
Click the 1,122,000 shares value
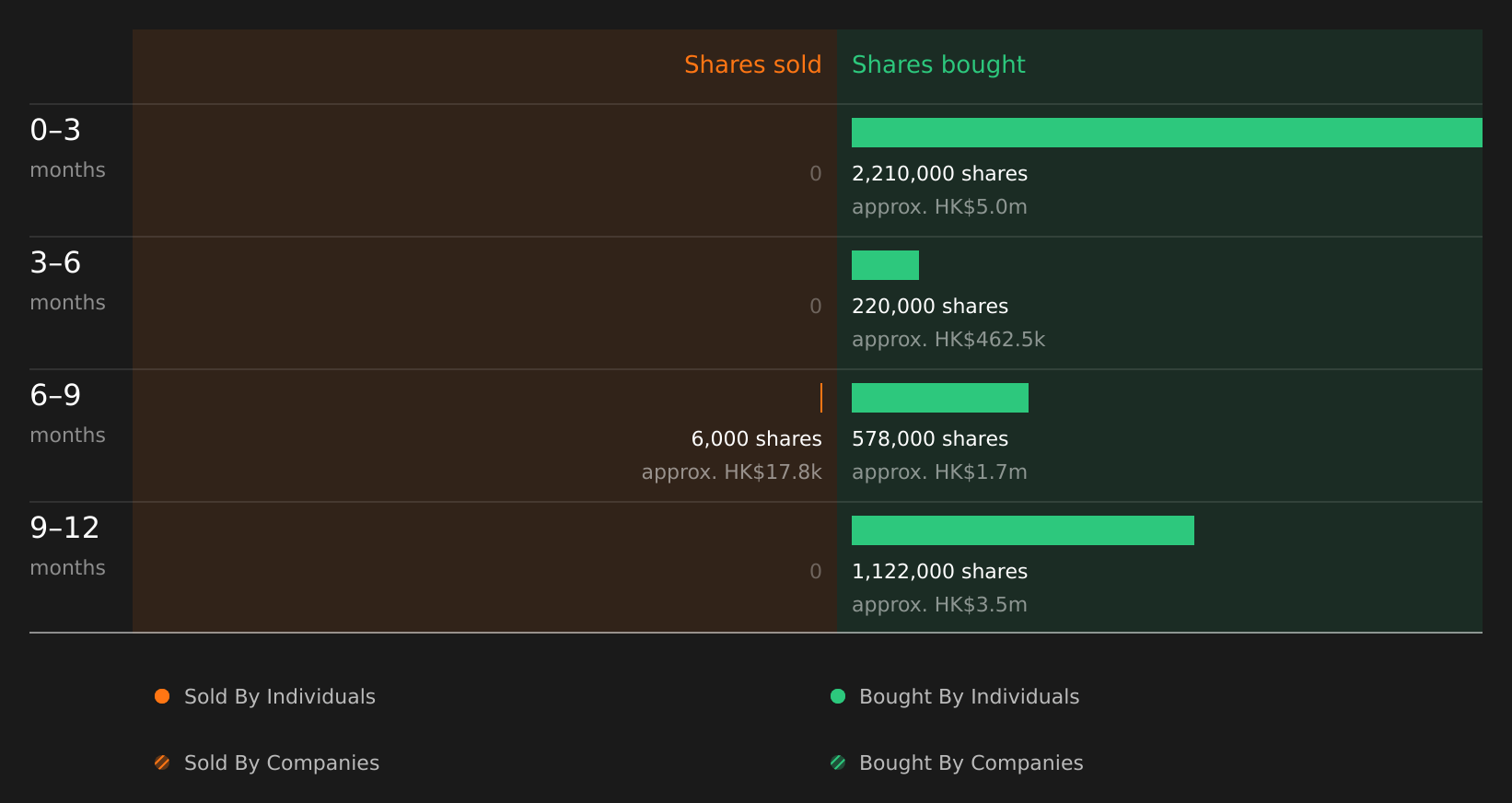point(939,572)
